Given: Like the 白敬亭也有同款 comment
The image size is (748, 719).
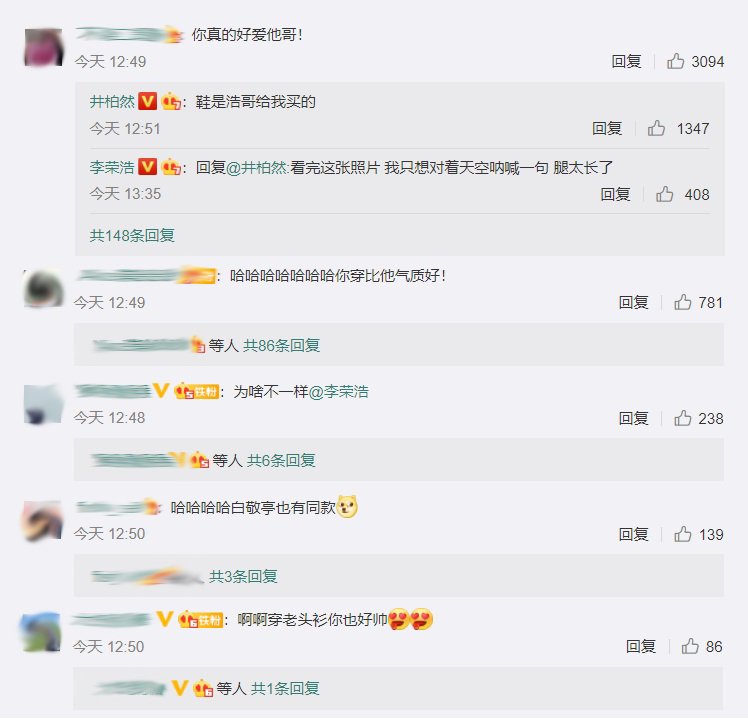Looking at the screenshot, I should pos(683,534).
